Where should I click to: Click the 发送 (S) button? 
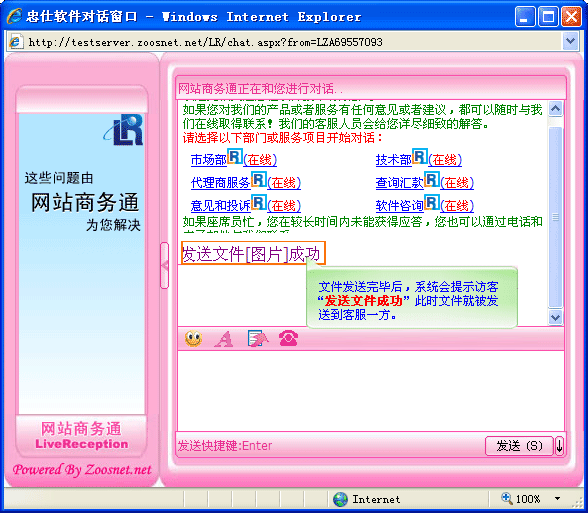point(519,446)
